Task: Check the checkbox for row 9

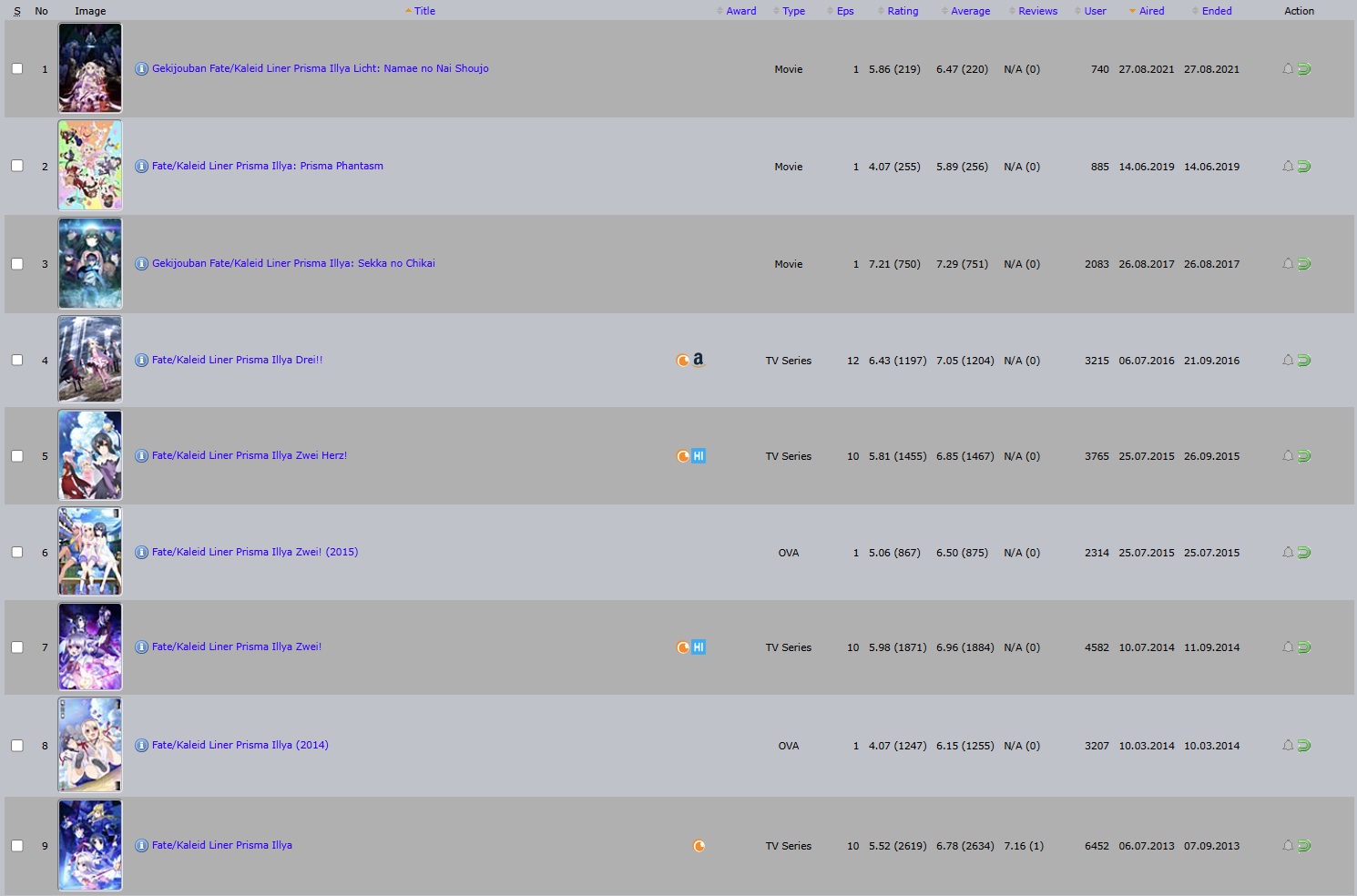Action: coord(17,845)
